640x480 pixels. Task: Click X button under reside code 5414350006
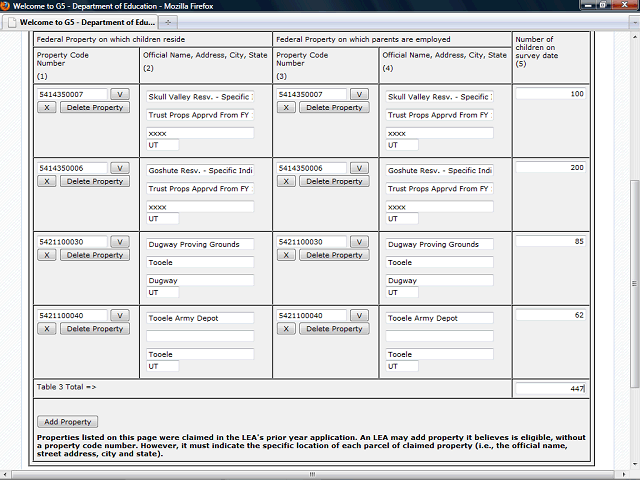[x=47, y=181]
